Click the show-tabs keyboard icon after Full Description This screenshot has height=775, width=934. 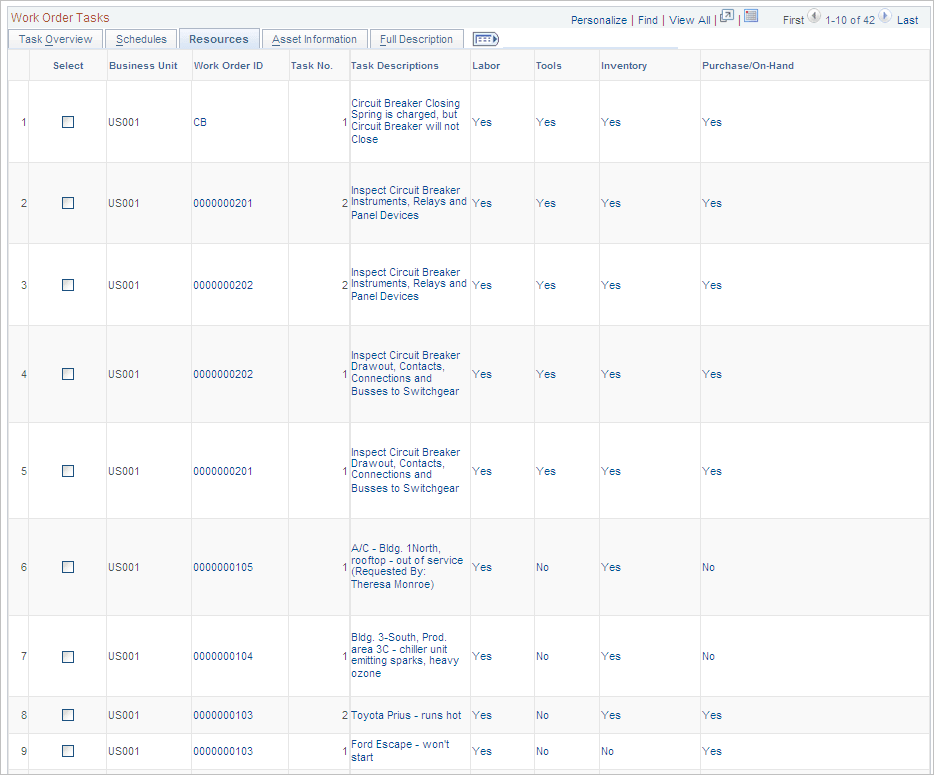pos(487,38)
